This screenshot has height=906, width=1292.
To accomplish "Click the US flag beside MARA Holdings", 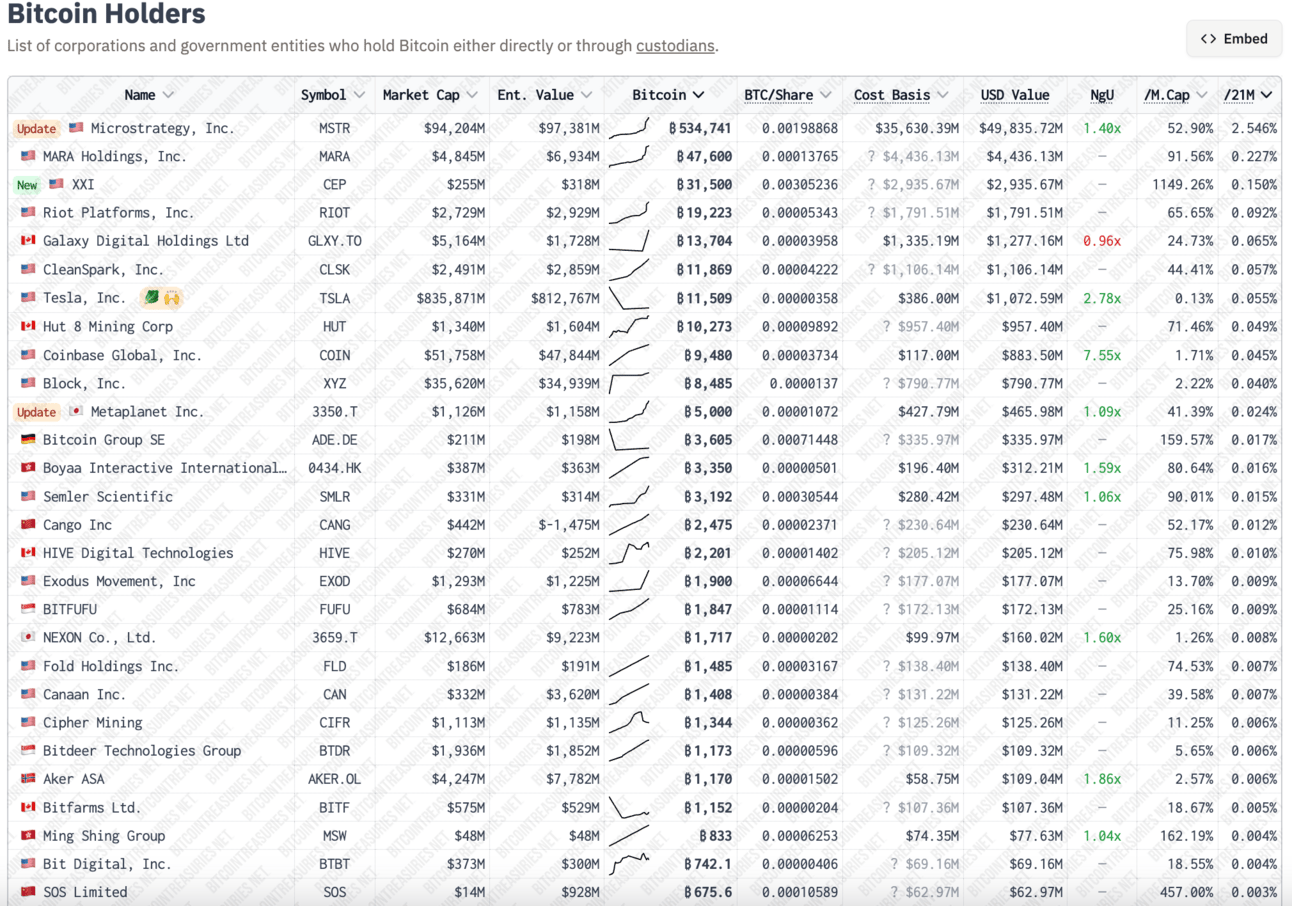I will (28, 156).
